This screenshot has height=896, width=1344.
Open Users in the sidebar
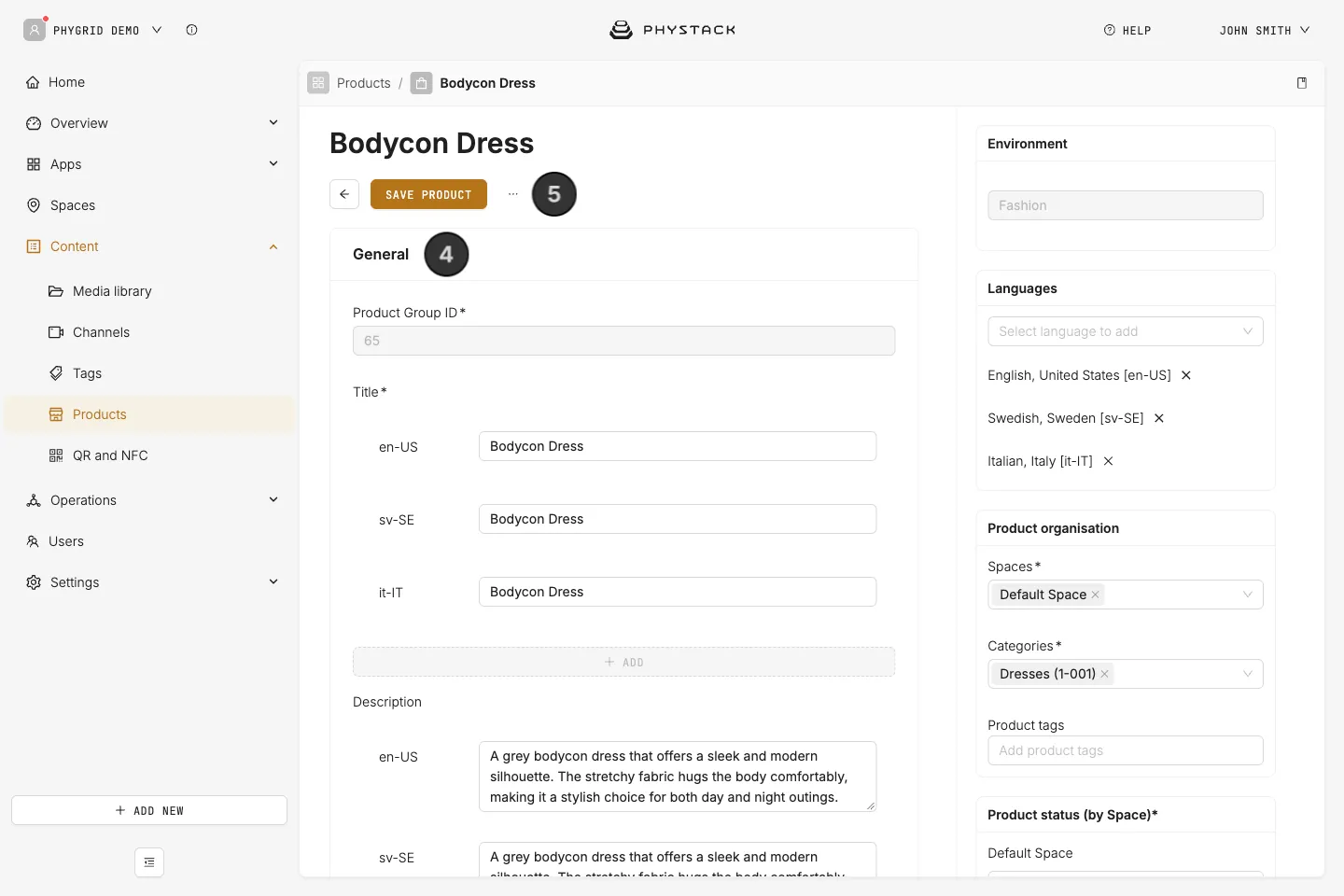(149, 541)
